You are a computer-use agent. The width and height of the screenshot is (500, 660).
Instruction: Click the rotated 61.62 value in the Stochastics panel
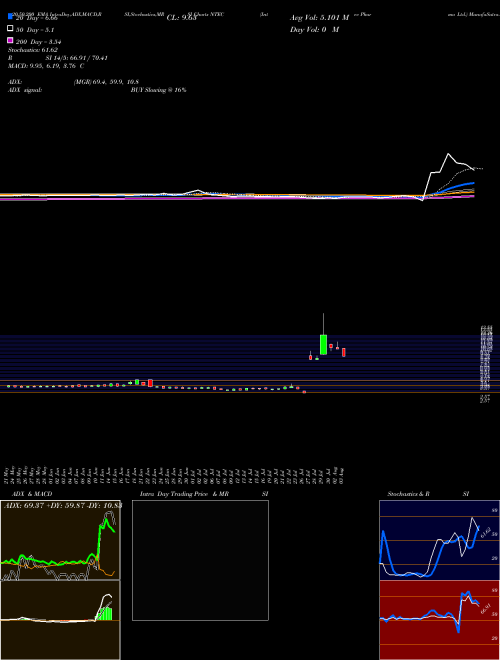tap(485, 533)
